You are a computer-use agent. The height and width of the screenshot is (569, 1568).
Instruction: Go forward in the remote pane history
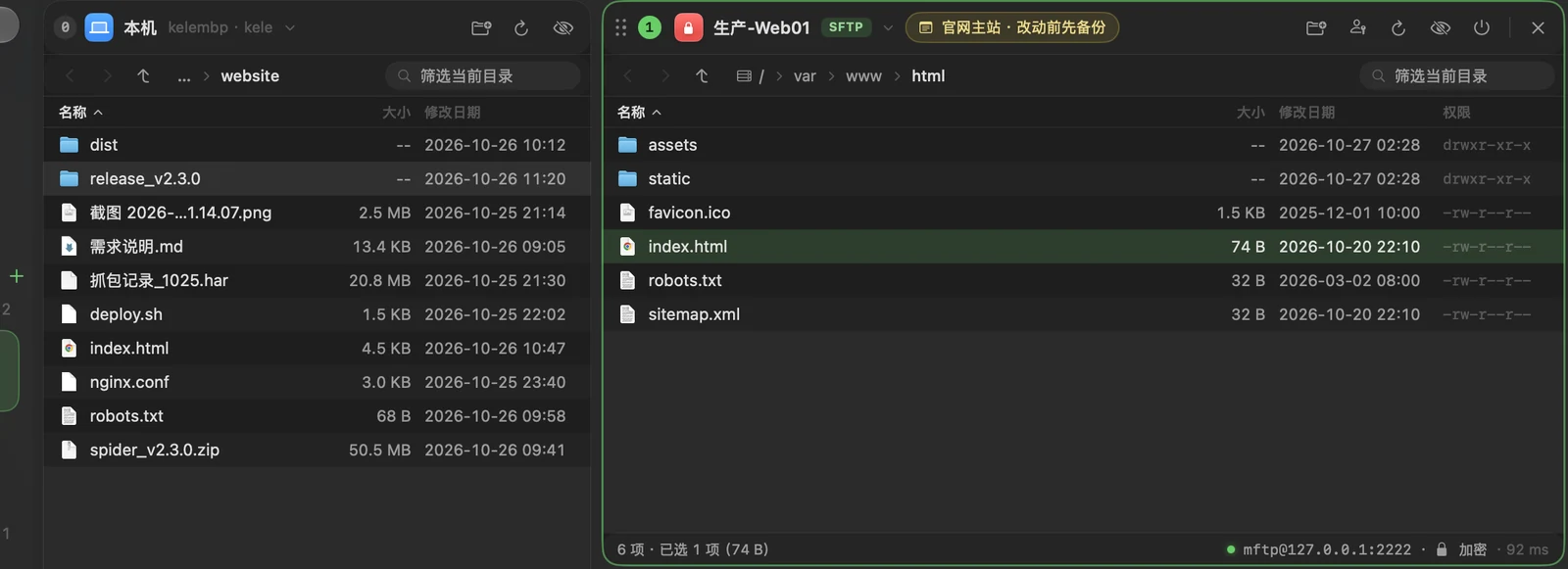coord(665,75)
